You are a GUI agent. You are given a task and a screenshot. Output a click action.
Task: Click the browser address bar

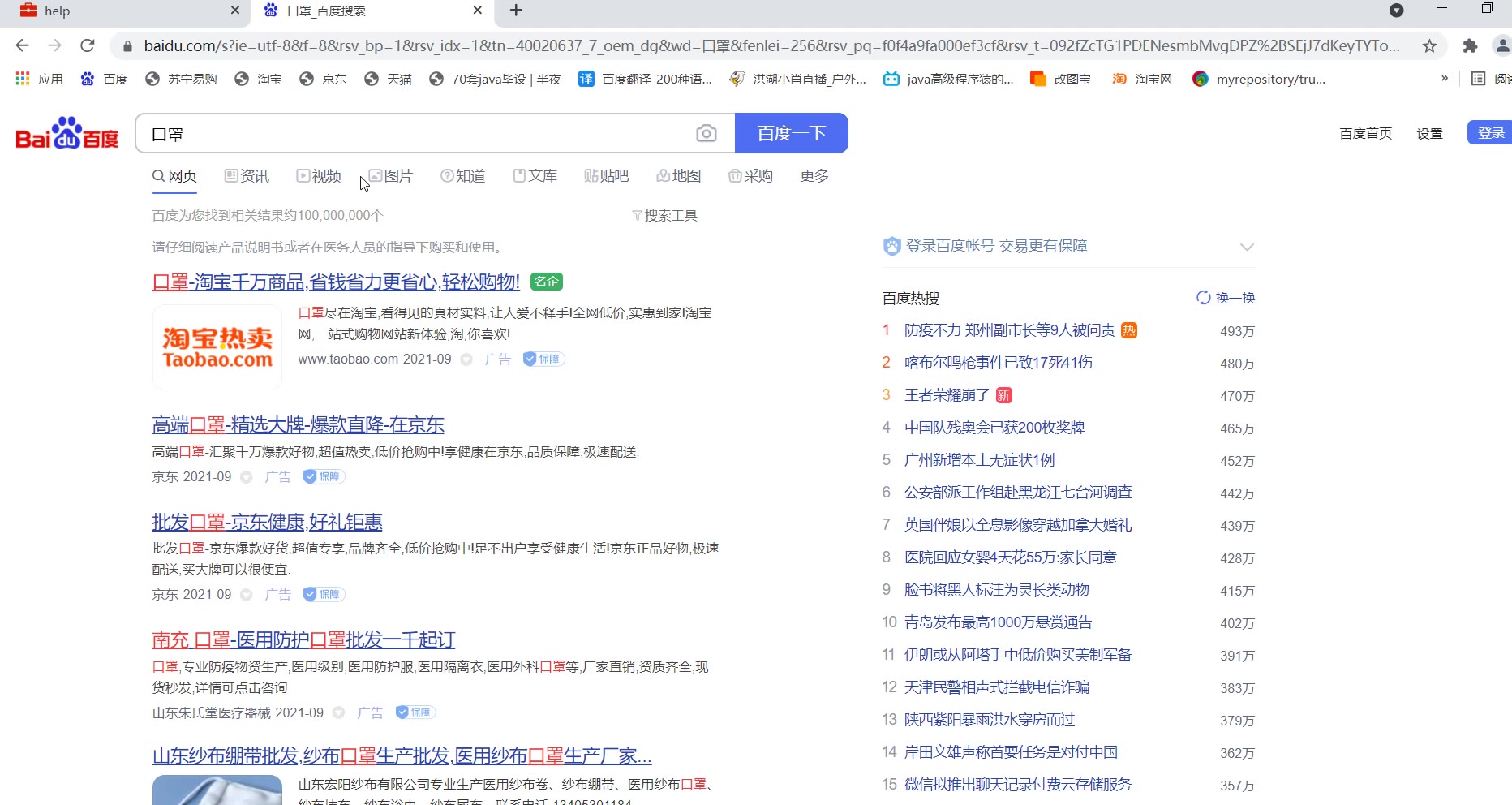point(771,46)
